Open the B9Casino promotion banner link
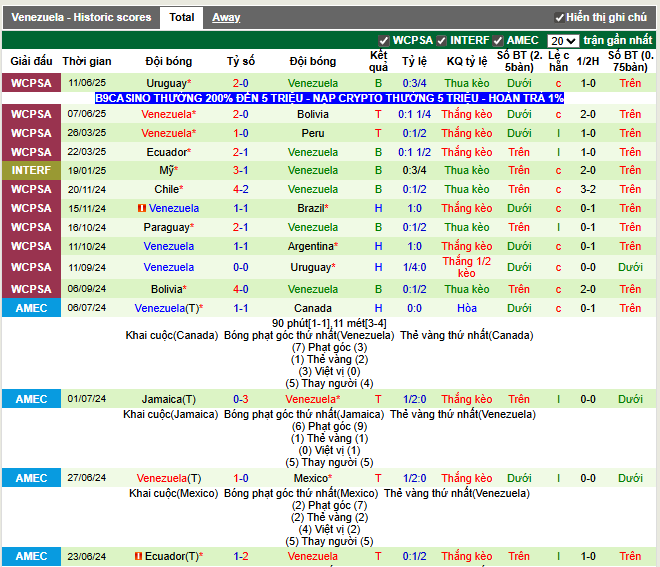 pyautogui.click(x=329, y=98)
